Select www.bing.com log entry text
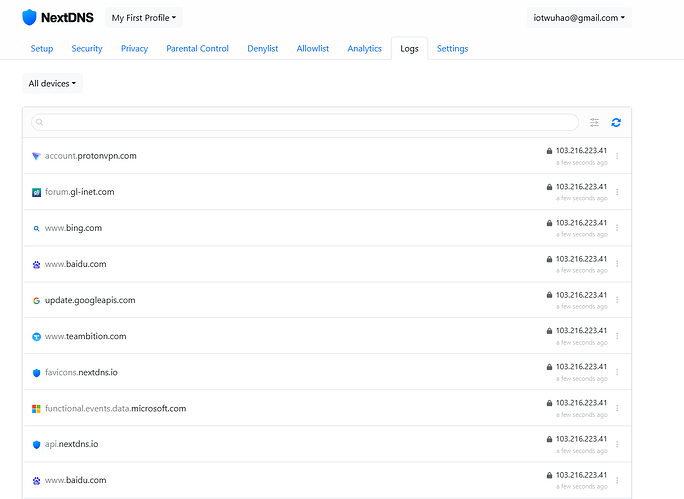Screen dimensions: 684x499 click(x=73, y=228)
